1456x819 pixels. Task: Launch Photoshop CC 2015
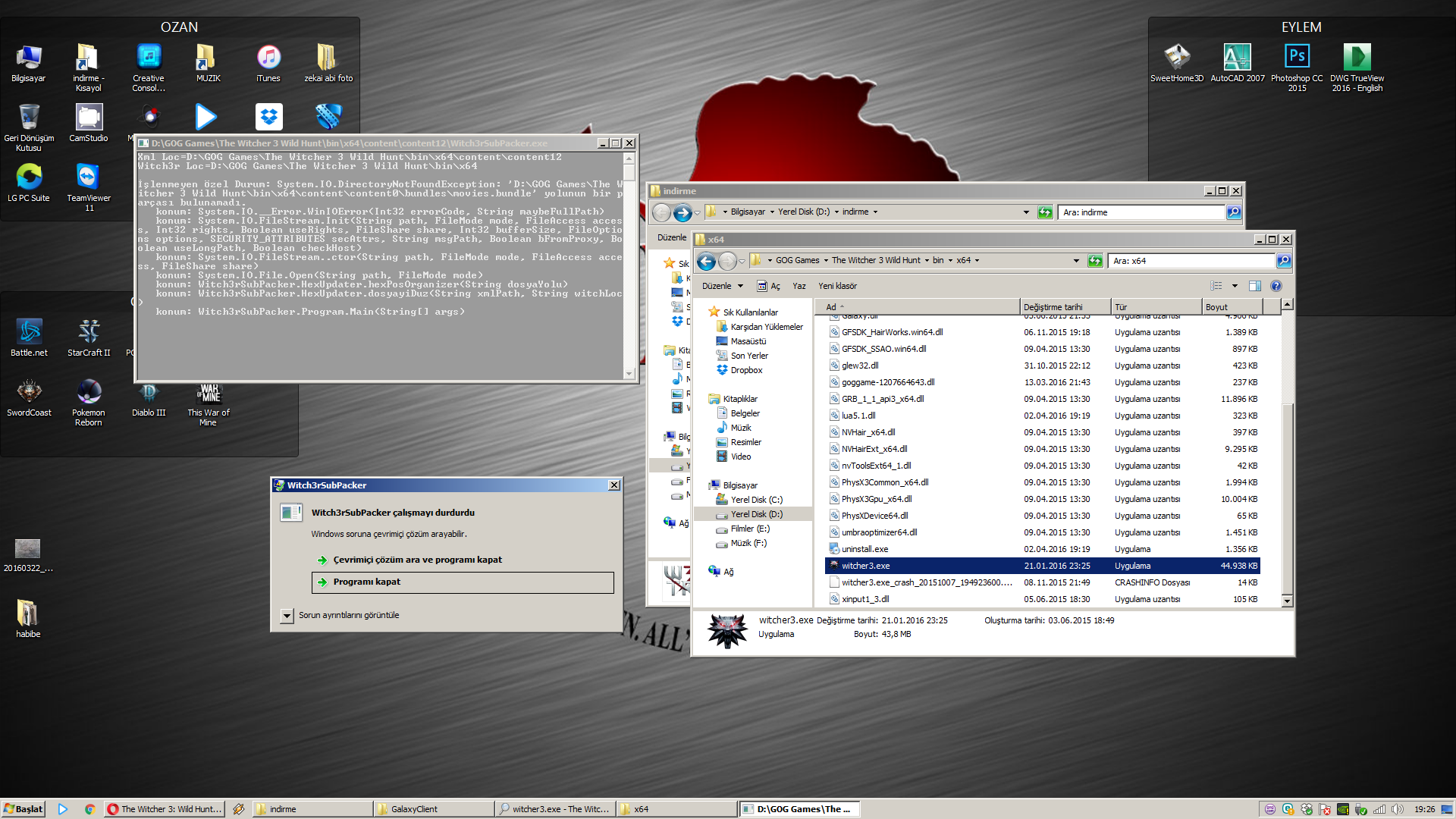pos(1297,67)
